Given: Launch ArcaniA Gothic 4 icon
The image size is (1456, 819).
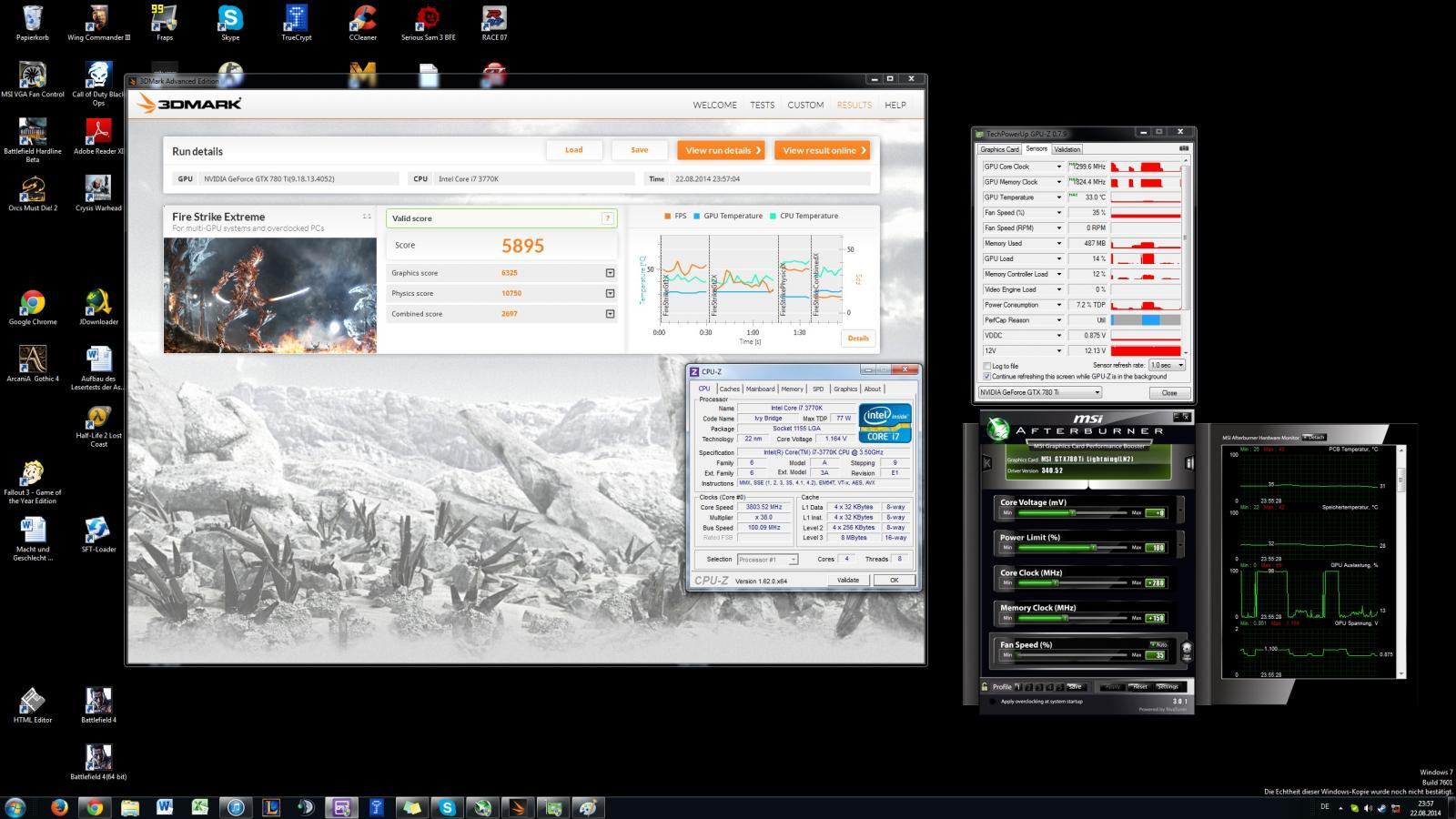Looking at the screenshot, I should 33,363.
